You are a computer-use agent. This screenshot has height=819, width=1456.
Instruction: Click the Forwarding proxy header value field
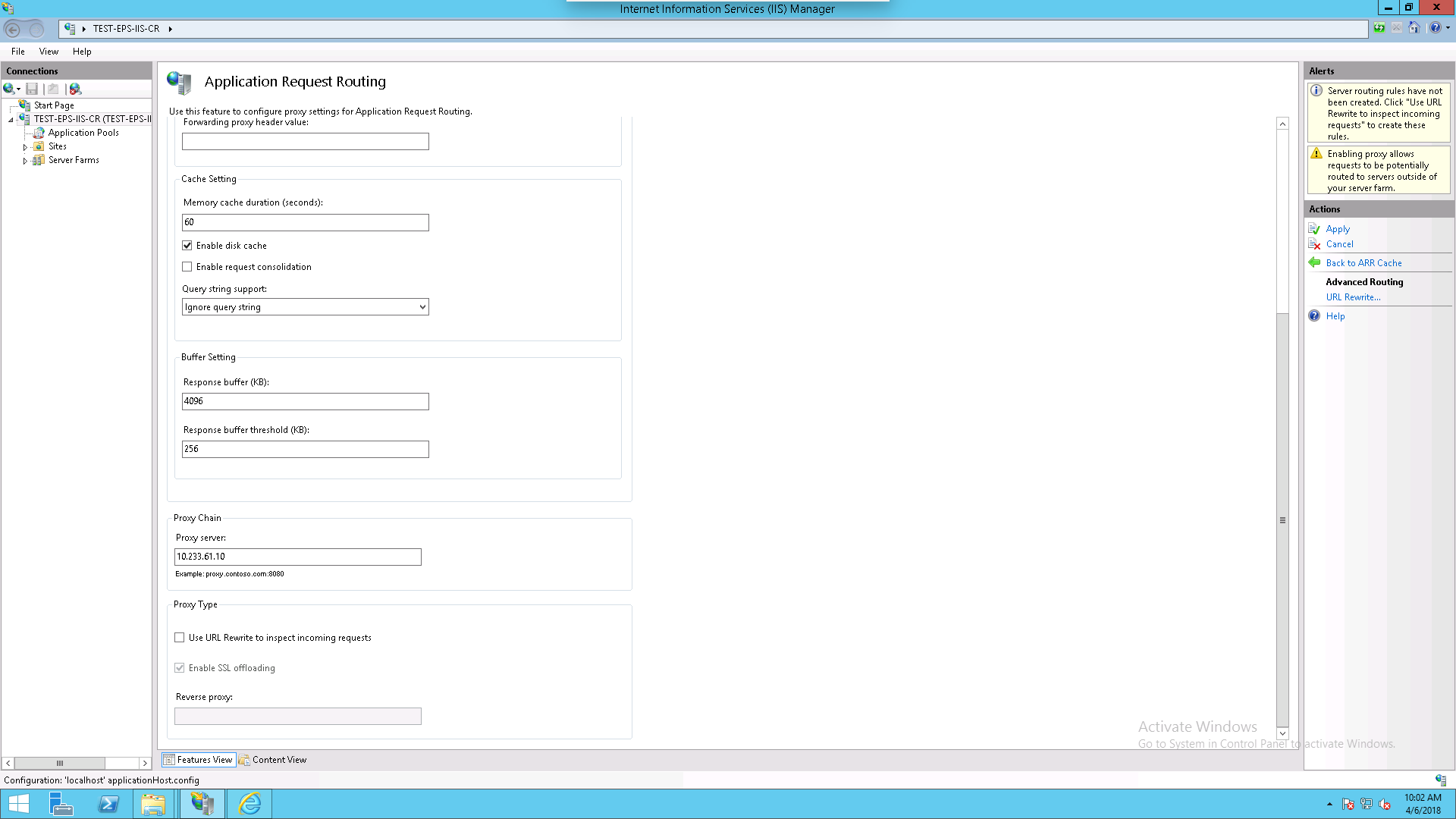pos(306,142)
